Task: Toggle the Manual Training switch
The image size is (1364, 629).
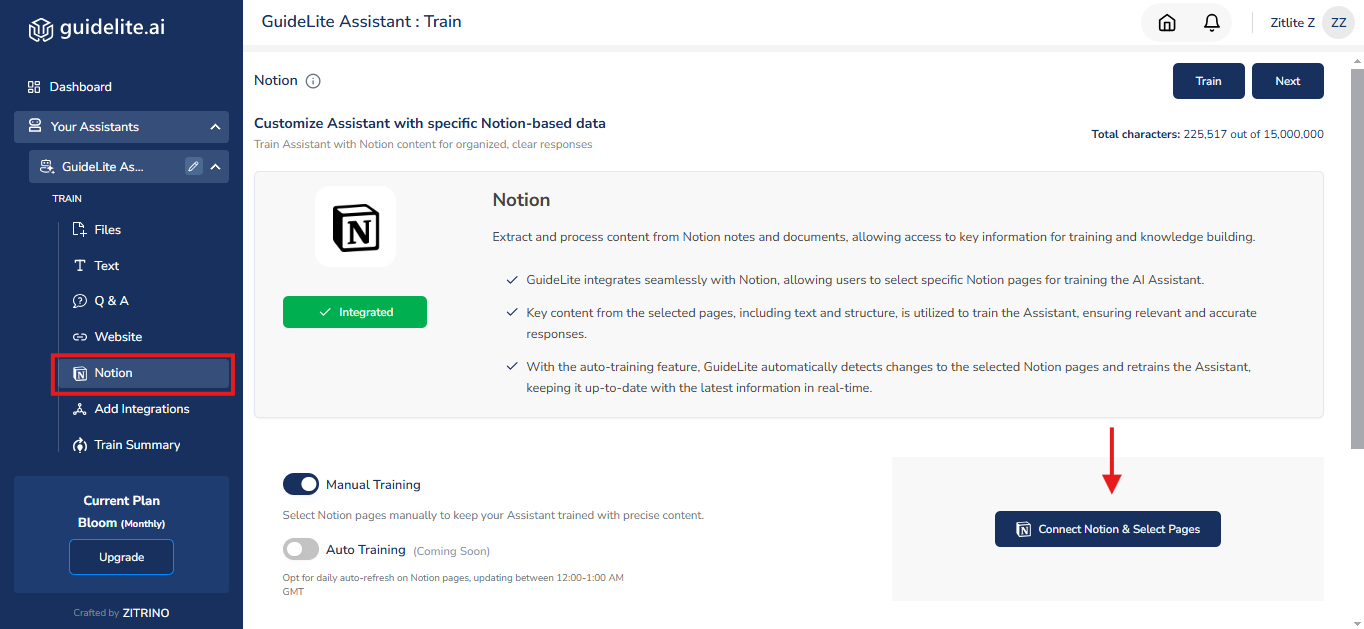Action: [301, 484]
